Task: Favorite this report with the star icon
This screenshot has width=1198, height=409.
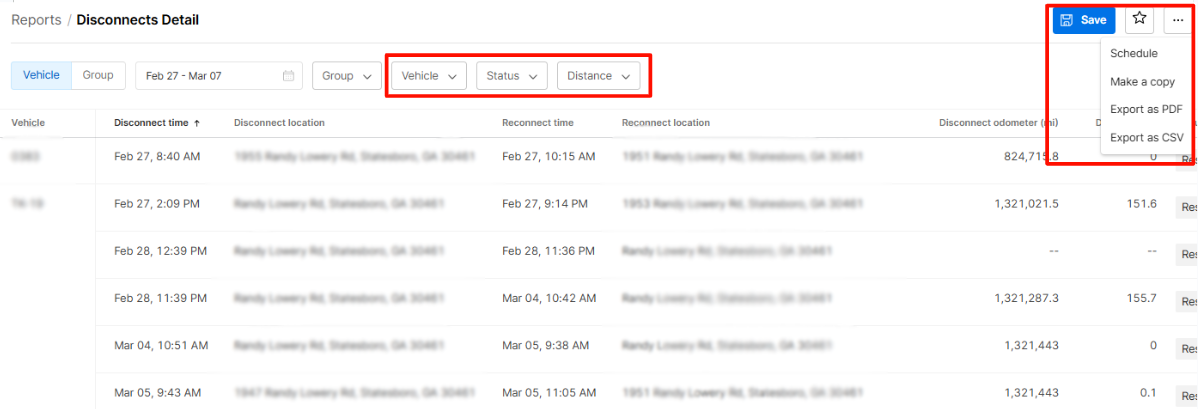Action: coord(1139,20)
